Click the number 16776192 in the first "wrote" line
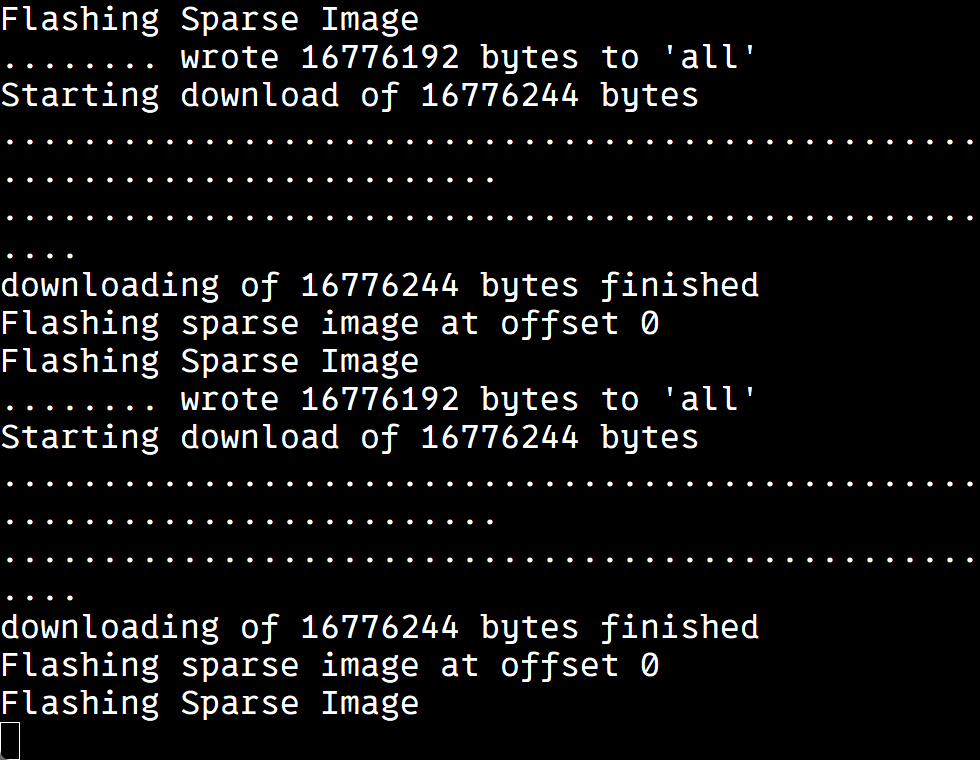The height and width of the screenshot is (760, 980). click(x=380, y=58)
